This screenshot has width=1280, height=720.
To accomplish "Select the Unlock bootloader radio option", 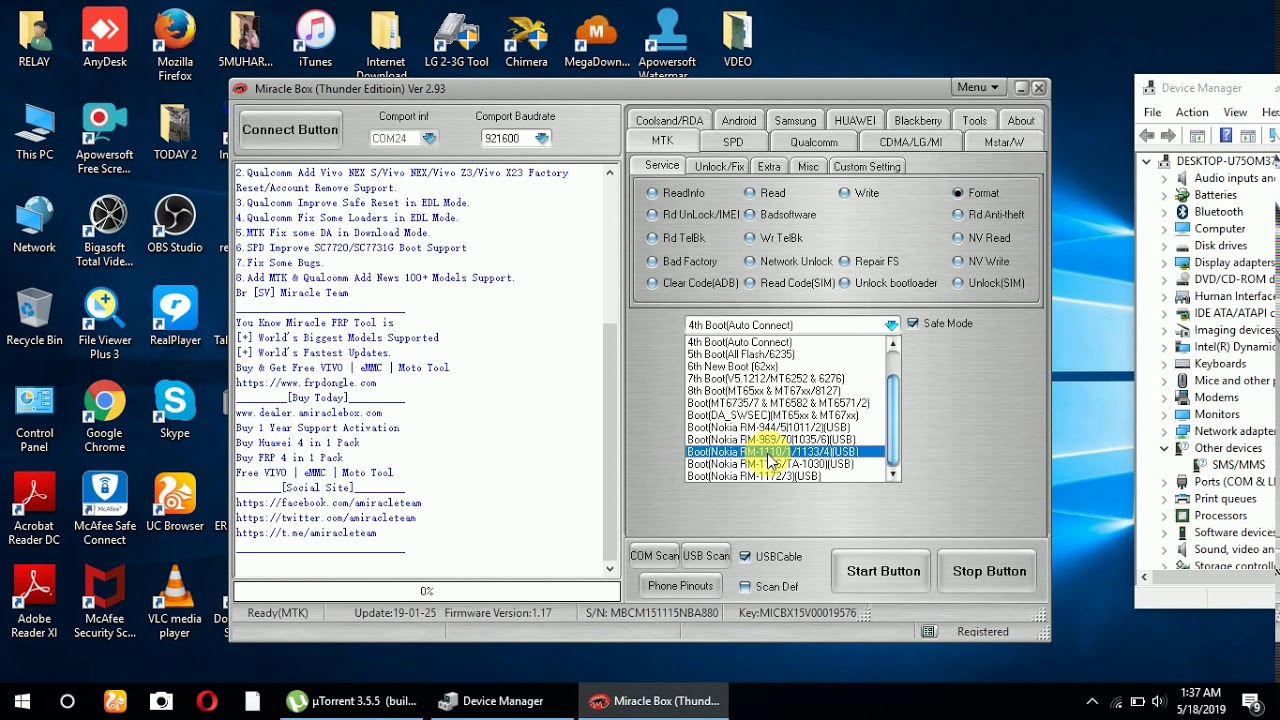I will tap(888, 283).
